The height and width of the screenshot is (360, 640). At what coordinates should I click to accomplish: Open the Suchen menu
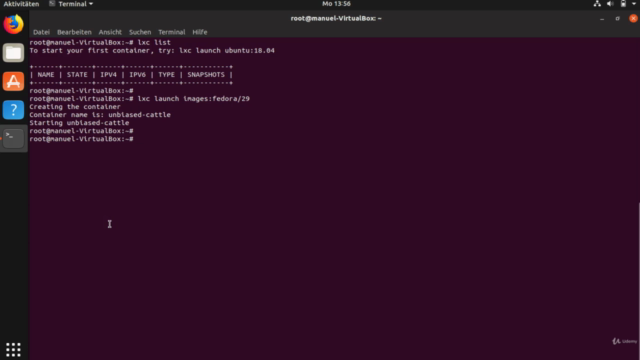click(140, 32)
